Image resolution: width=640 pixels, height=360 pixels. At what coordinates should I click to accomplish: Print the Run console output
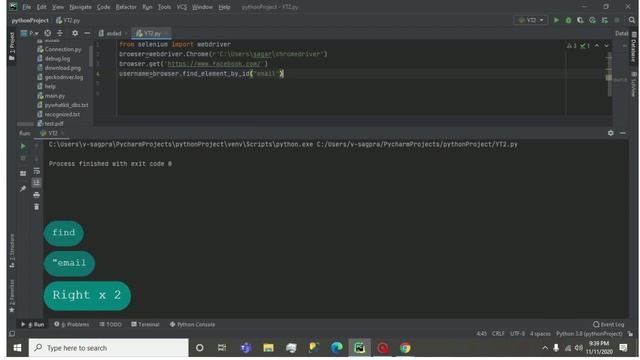click(x=36, y=195)
